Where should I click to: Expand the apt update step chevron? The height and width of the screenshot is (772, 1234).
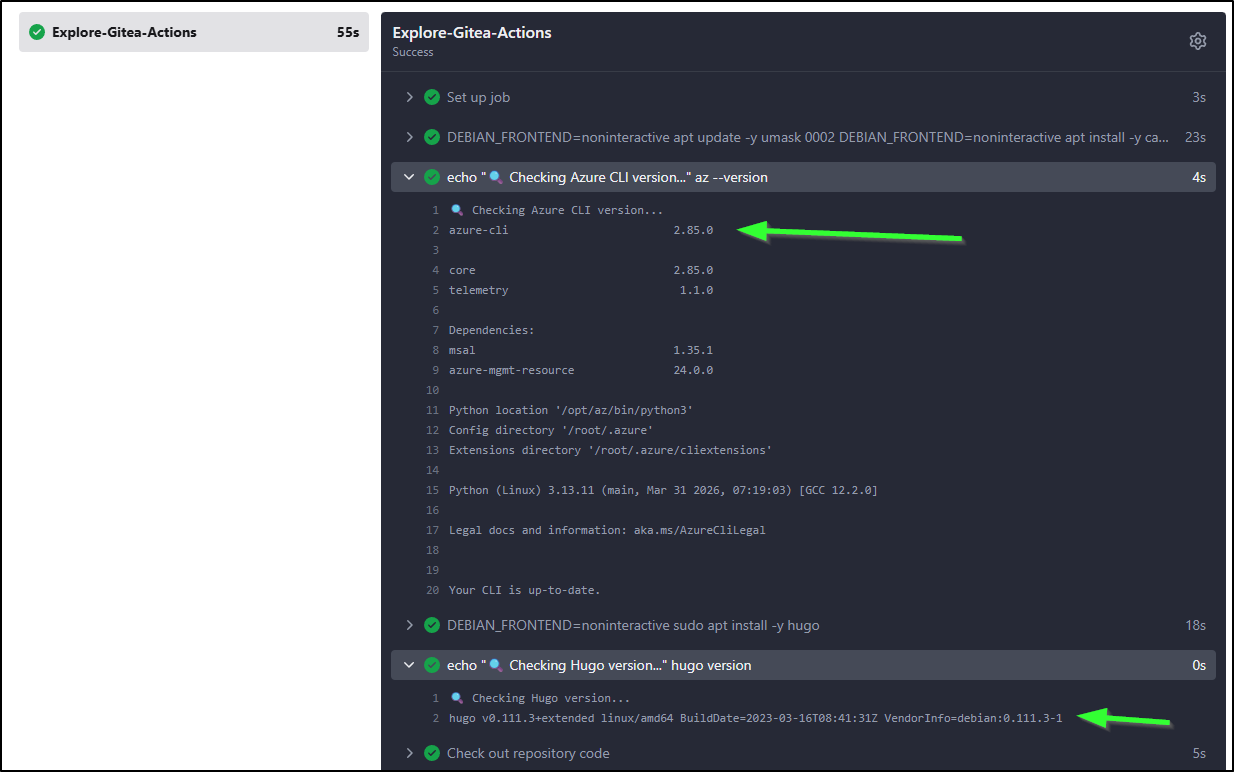(409, 137)
